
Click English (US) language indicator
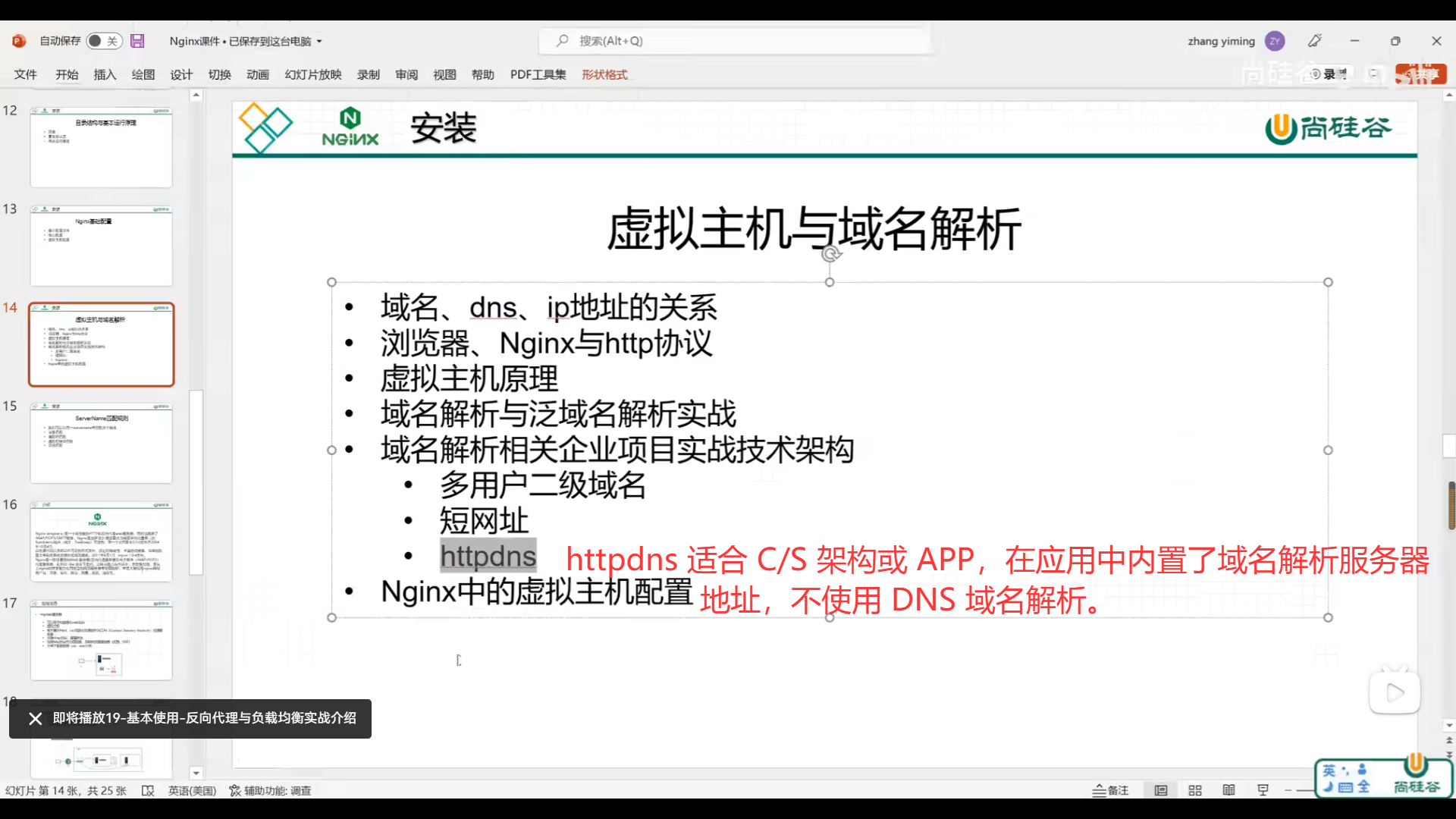click(192, 790)
